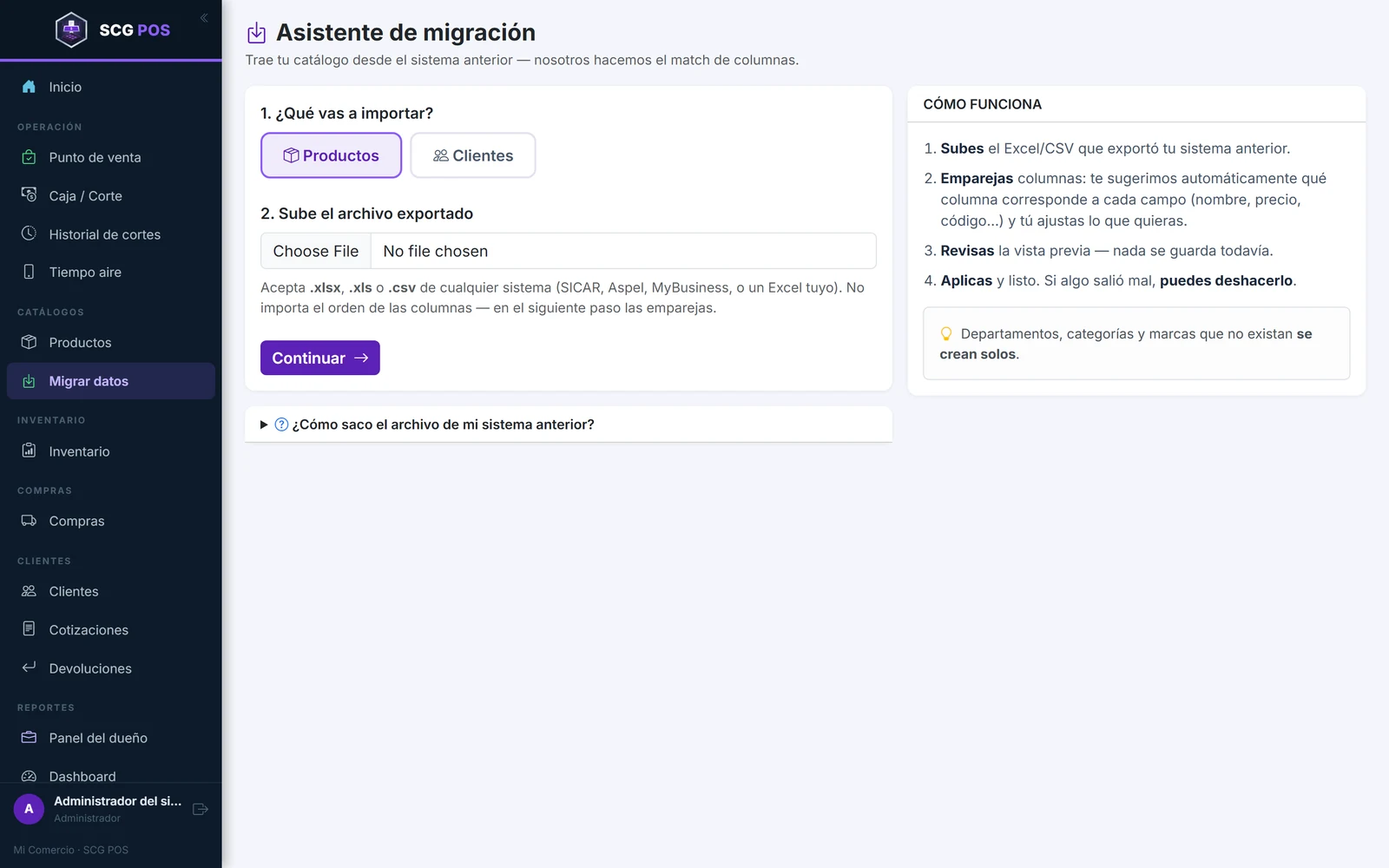Image resolution: width=1389 pixels, height=868 pixels.
Task: Click the Inventario icon
Action: click(x=29, y=450)
